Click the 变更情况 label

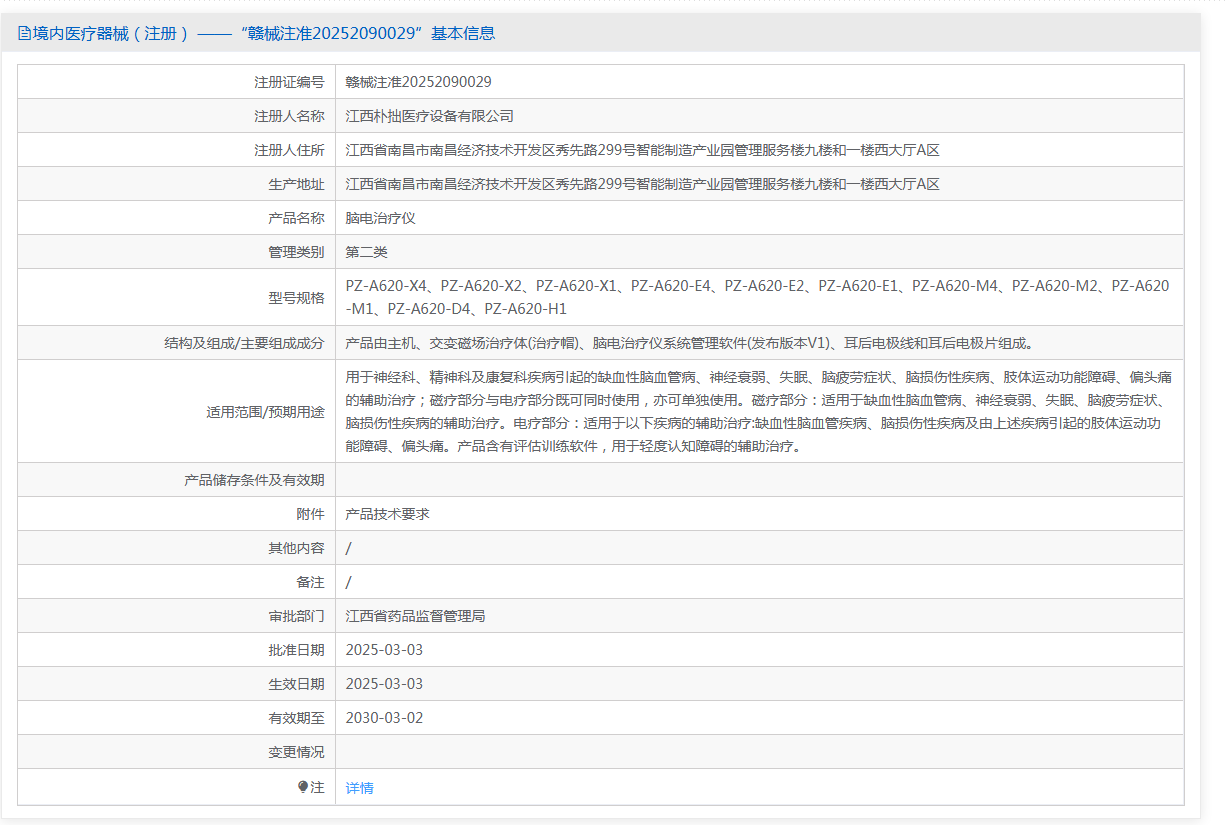pos(296,752)
